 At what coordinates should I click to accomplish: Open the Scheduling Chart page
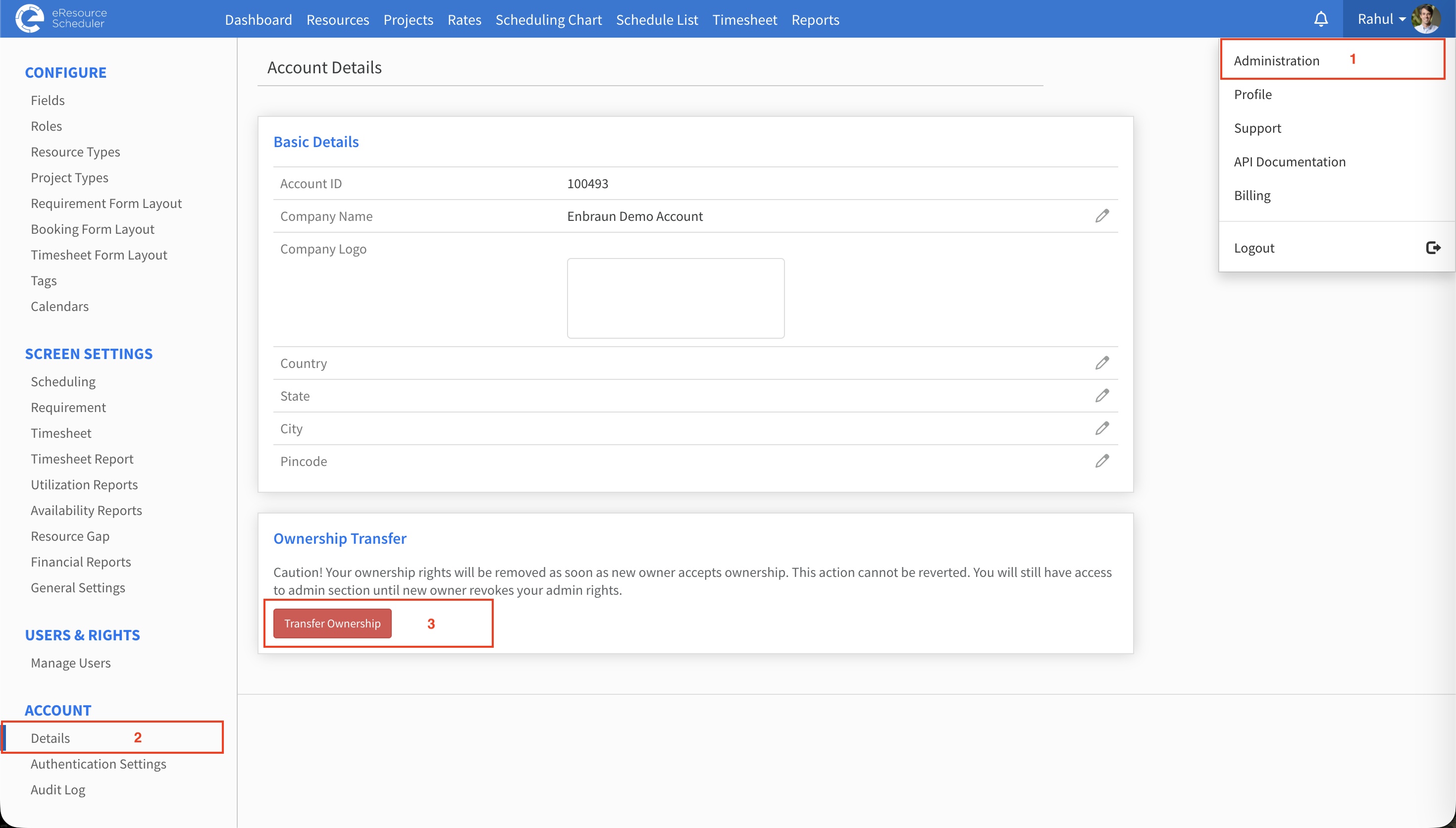coord(548,20)
